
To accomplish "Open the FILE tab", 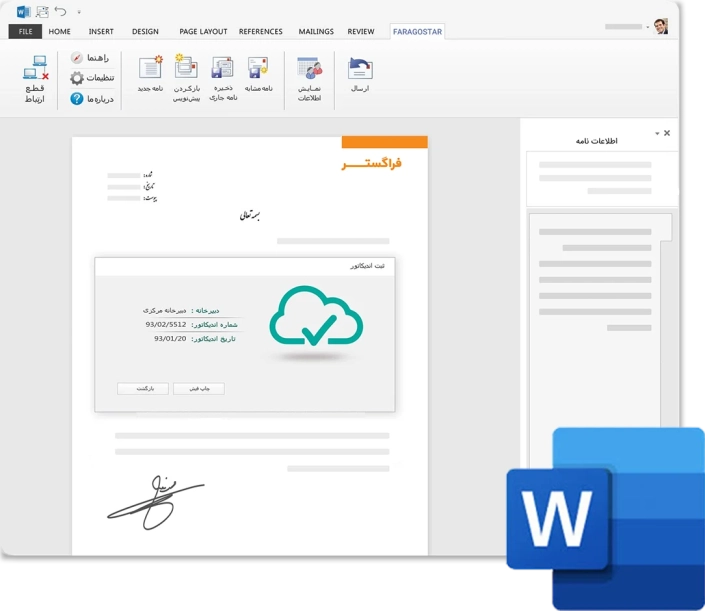I will click(x=25, y=31).
